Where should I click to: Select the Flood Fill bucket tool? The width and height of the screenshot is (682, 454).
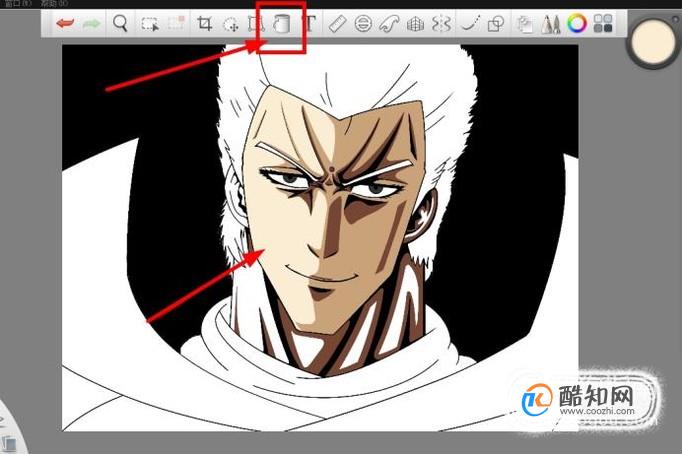(x=281, y=23)
